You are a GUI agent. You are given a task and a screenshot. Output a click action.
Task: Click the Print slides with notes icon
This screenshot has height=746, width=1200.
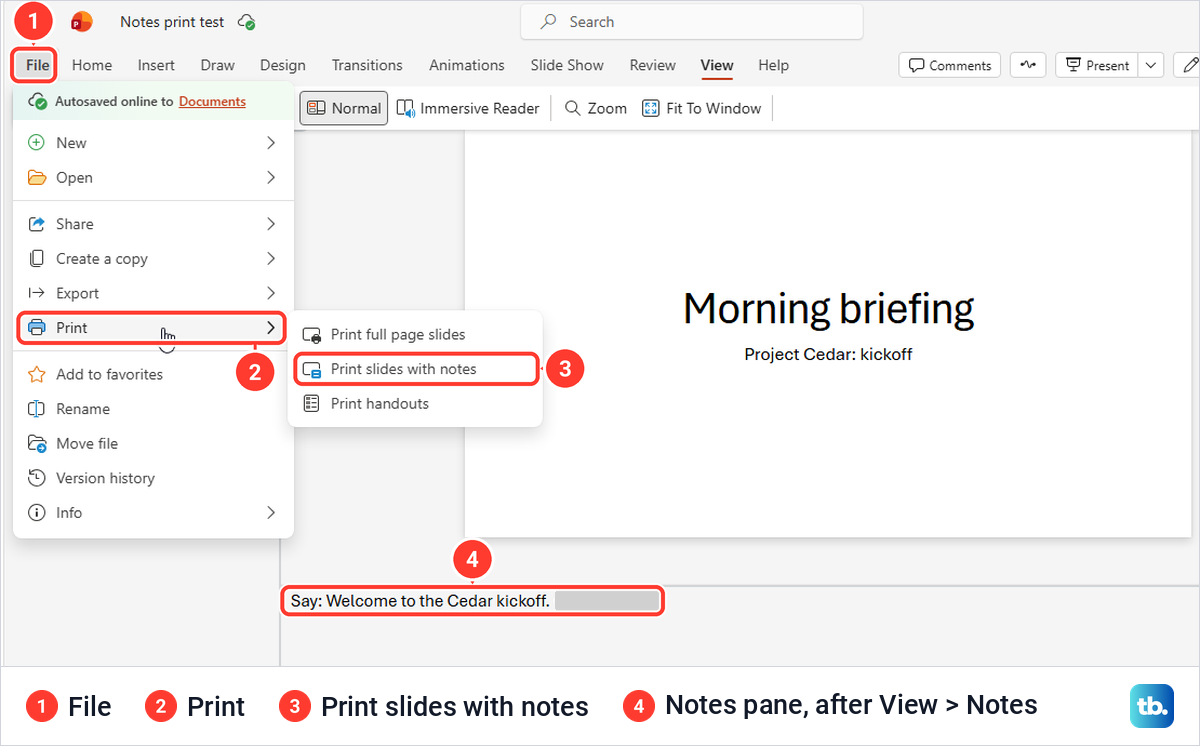pyautogui.click(x=312, y=369)
